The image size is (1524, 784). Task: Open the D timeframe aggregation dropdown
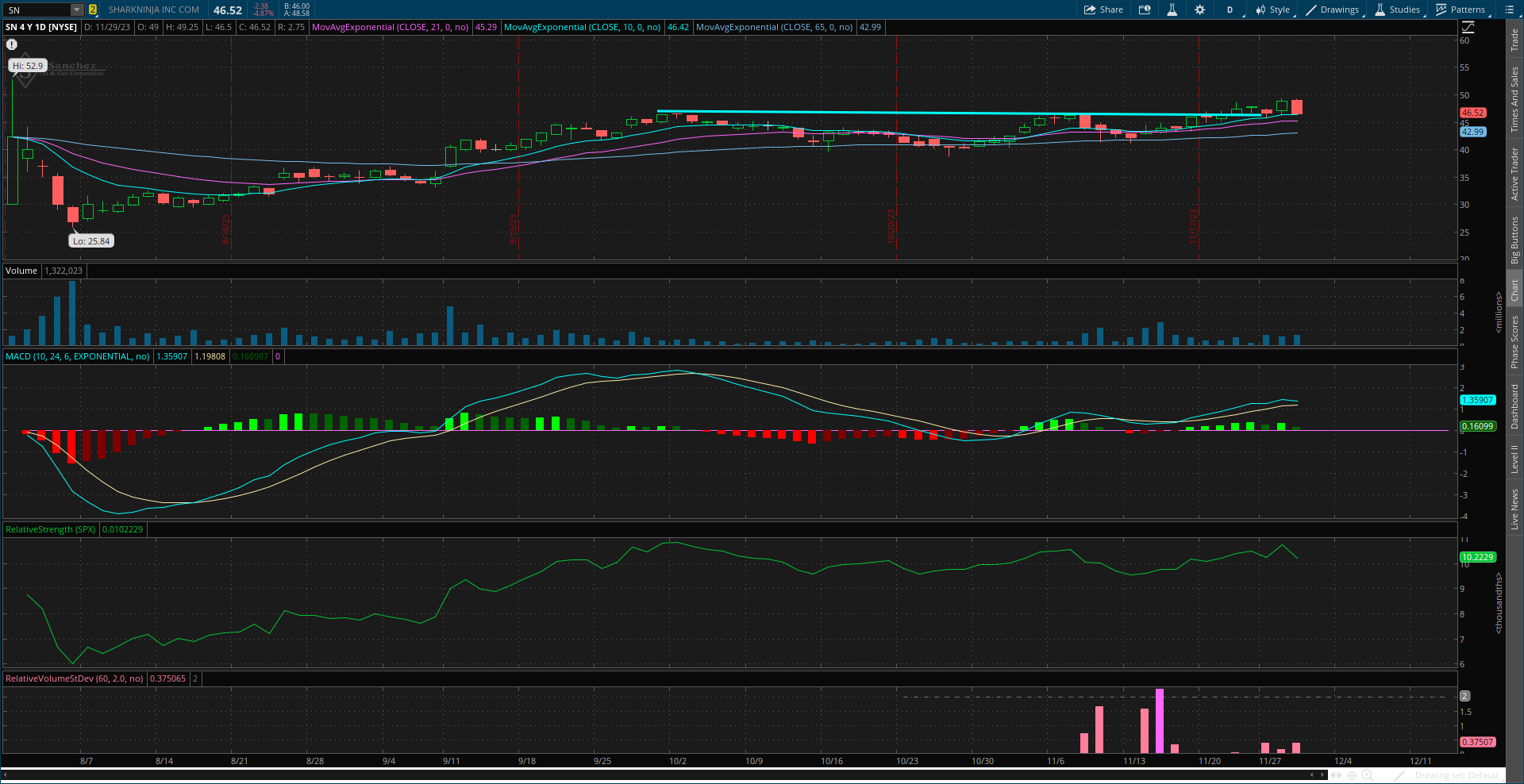1230,10
